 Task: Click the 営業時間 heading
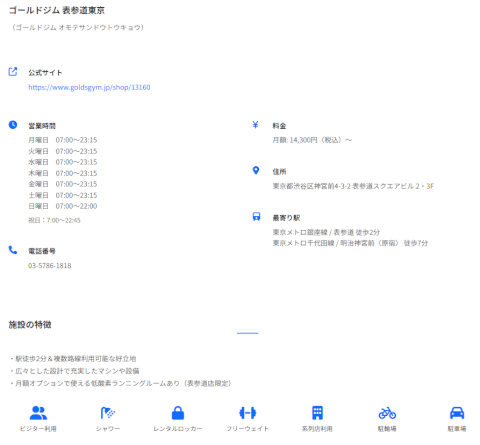pyautogui.click(x=42, y=126)
